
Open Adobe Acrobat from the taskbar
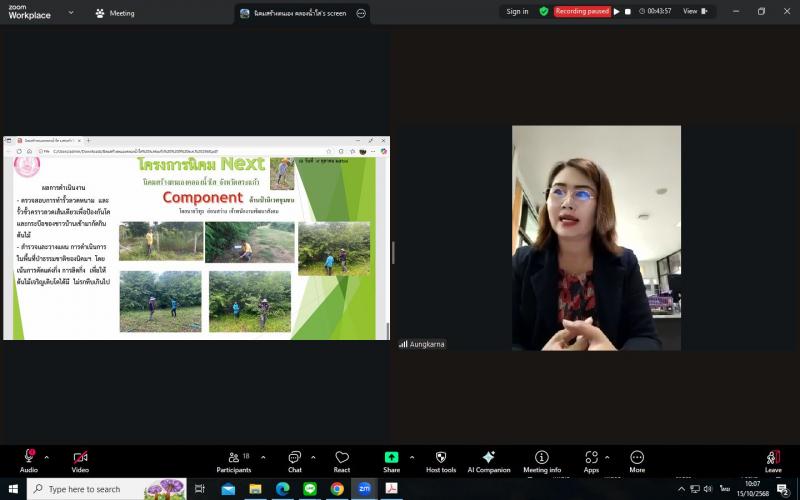pyautogui.click(x=391, y=489)
